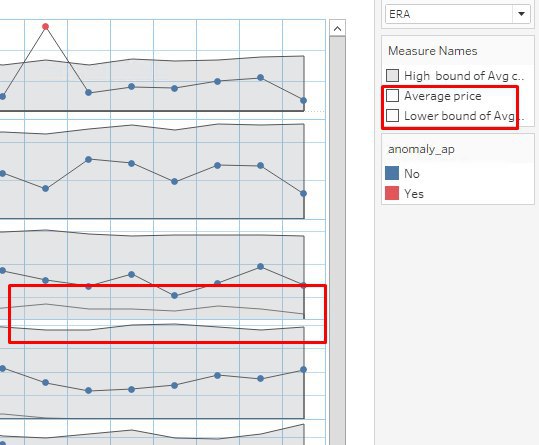Click the vertical scrollbar track

click(x=337, y=241)
